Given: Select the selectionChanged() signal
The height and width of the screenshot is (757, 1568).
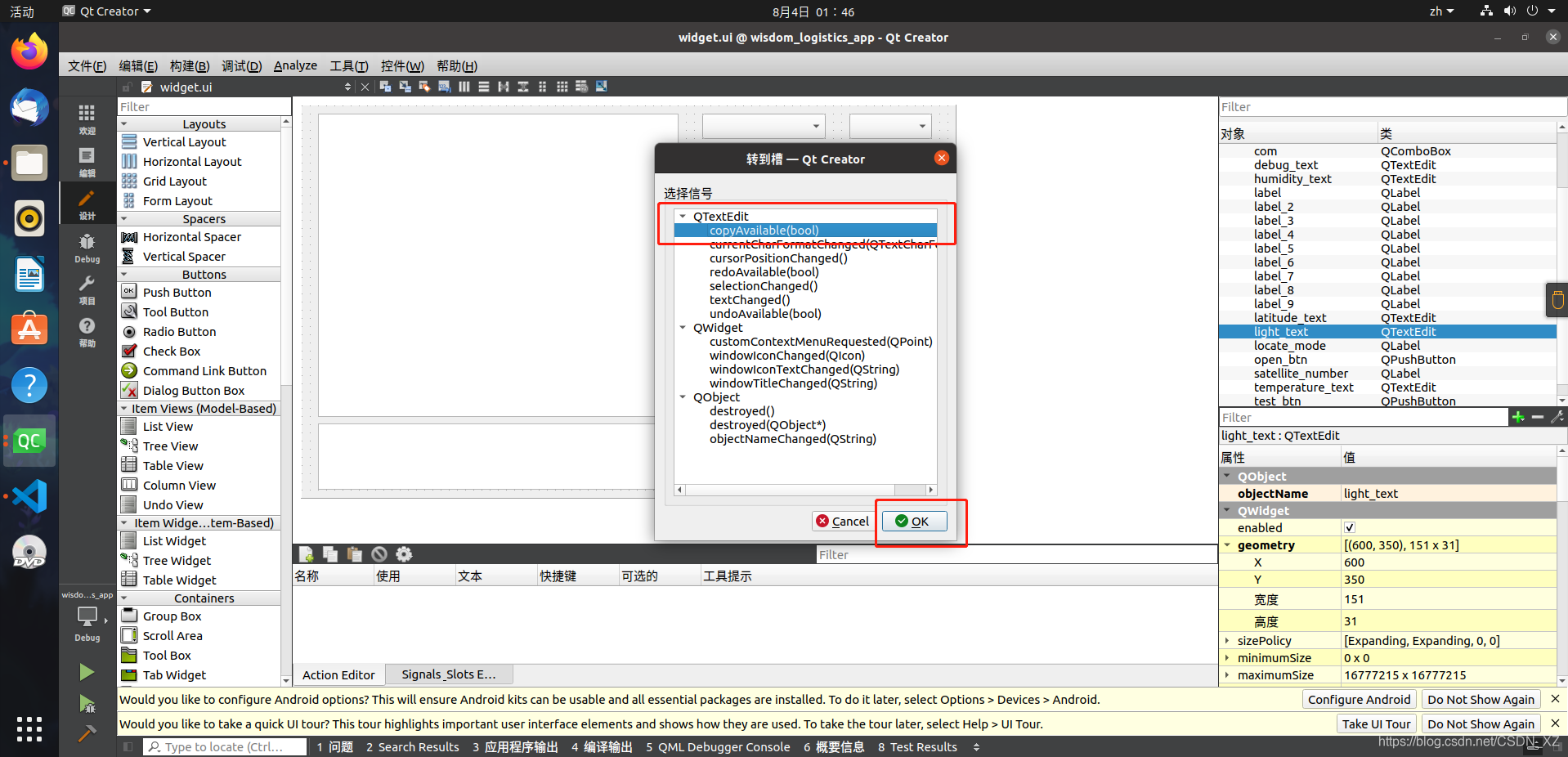Looking at the screenshot, I should 764,286.
